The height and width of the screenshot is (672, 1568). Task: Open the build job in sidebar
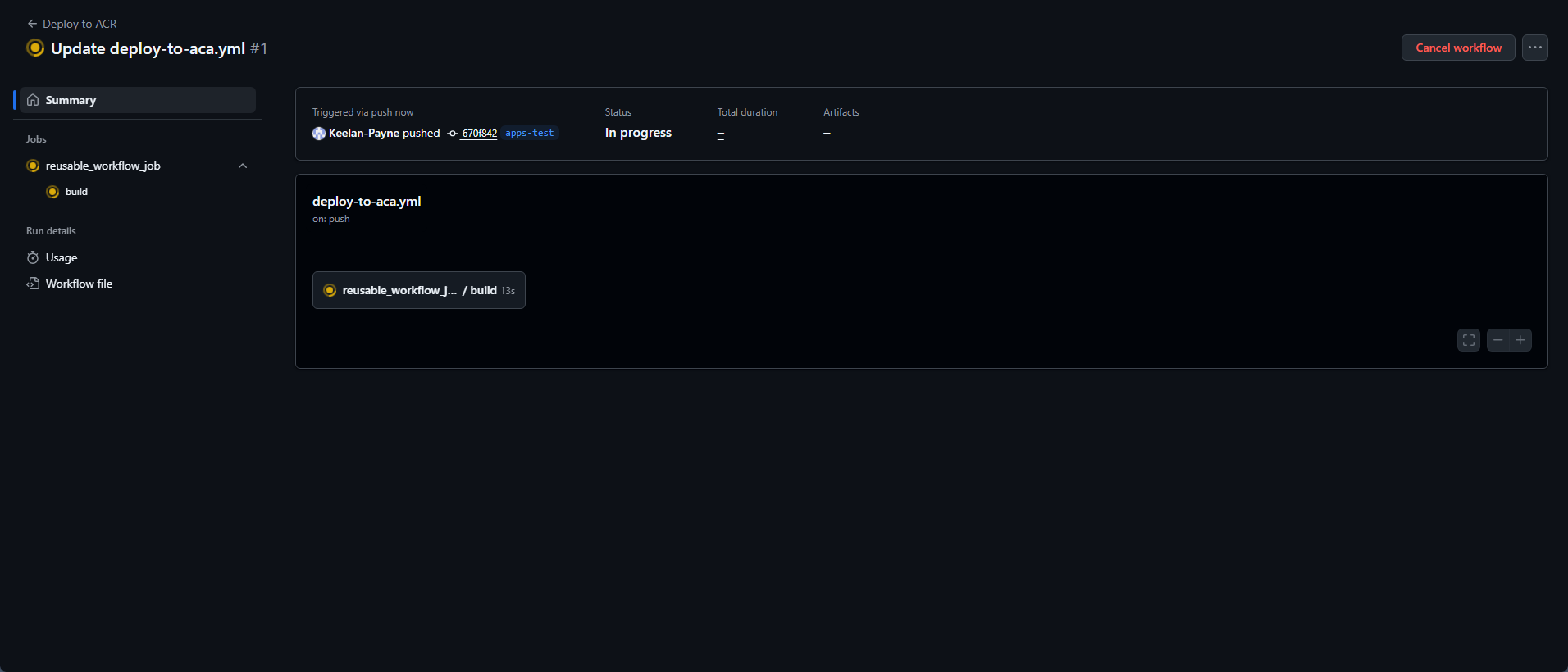tap(76, 192)
